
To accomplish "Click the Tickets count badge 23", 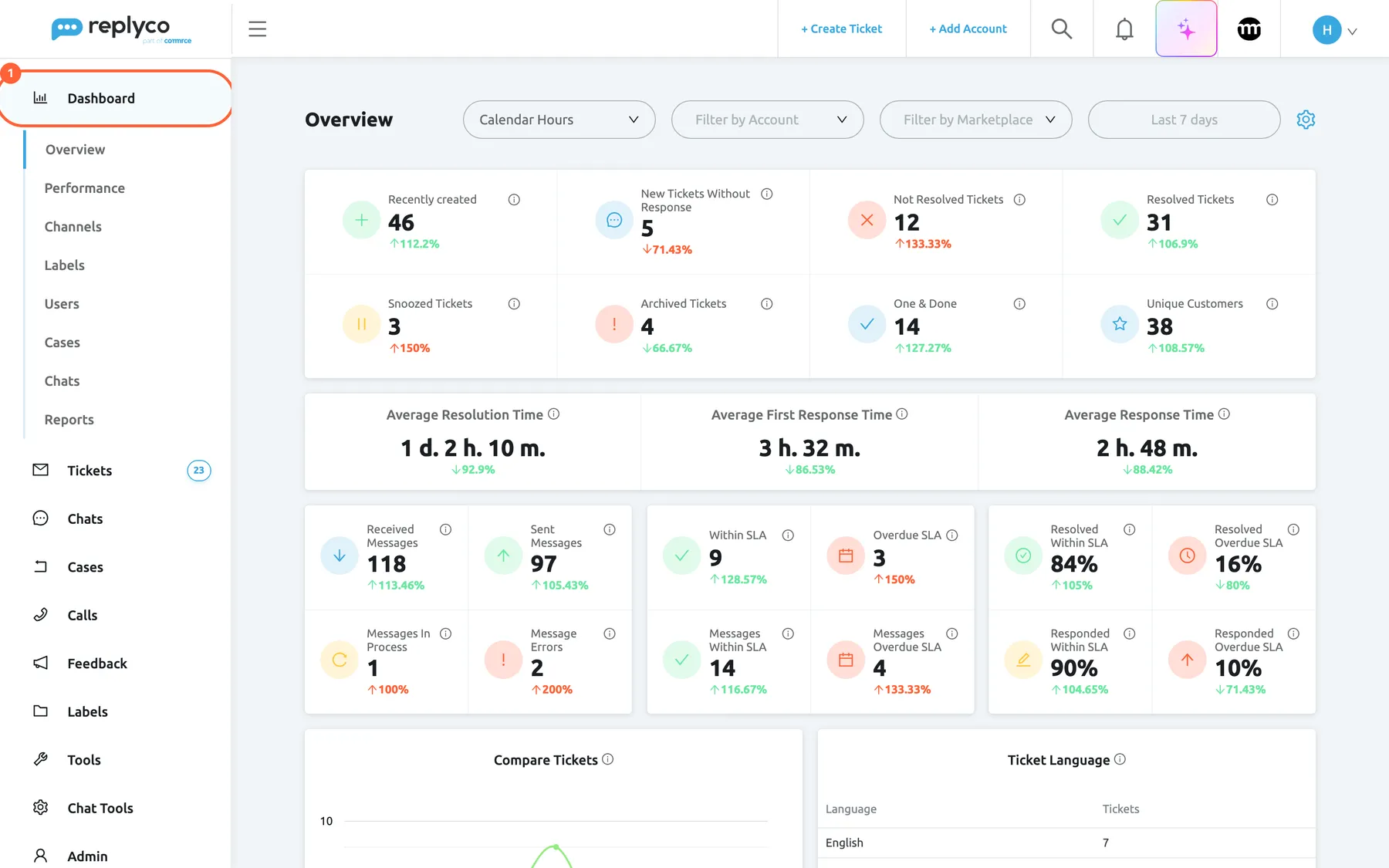I will click(199, 470).
